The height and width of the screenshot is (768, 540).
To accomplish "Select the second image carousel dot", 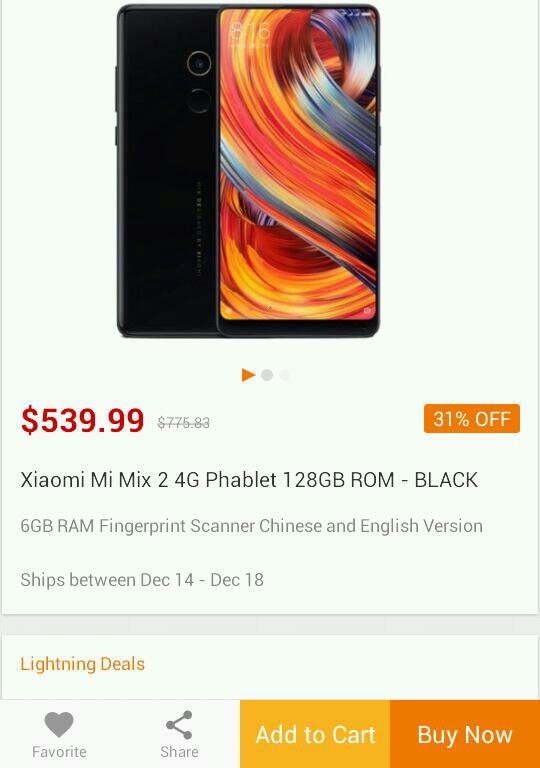I will pyautogui.click(x=267, y=375).
